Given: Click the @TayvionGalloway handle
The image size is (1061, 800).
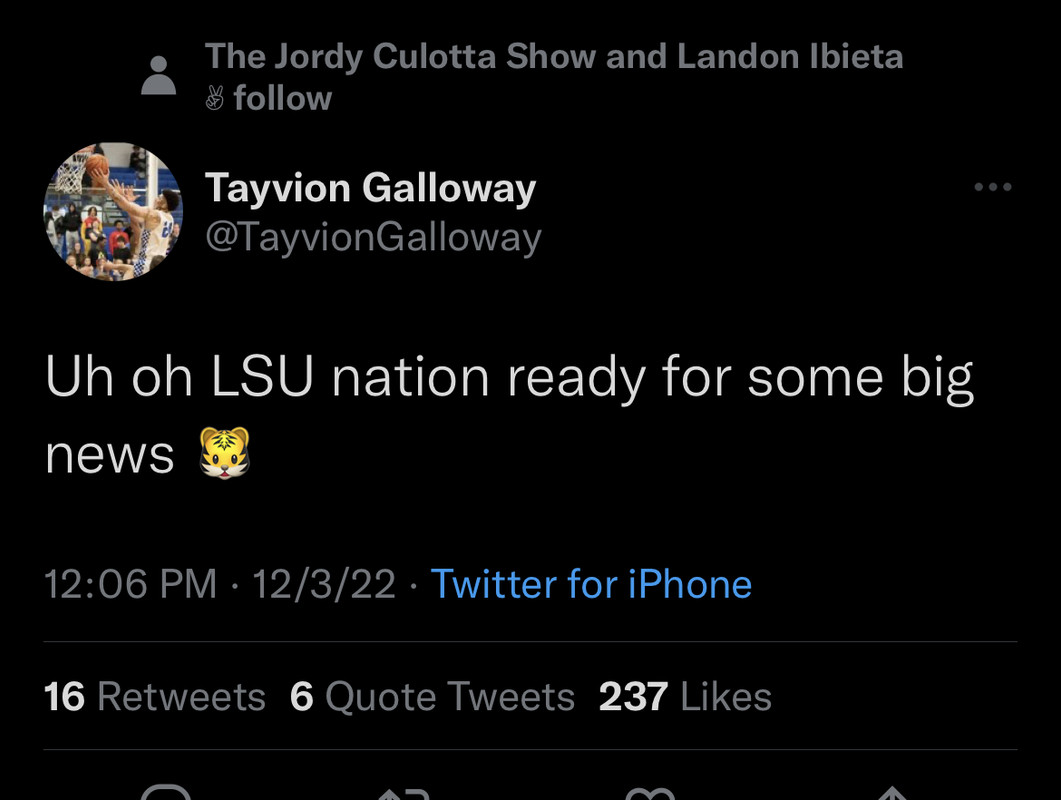Looking at the screenshot, I should click(x=374, y=237).
